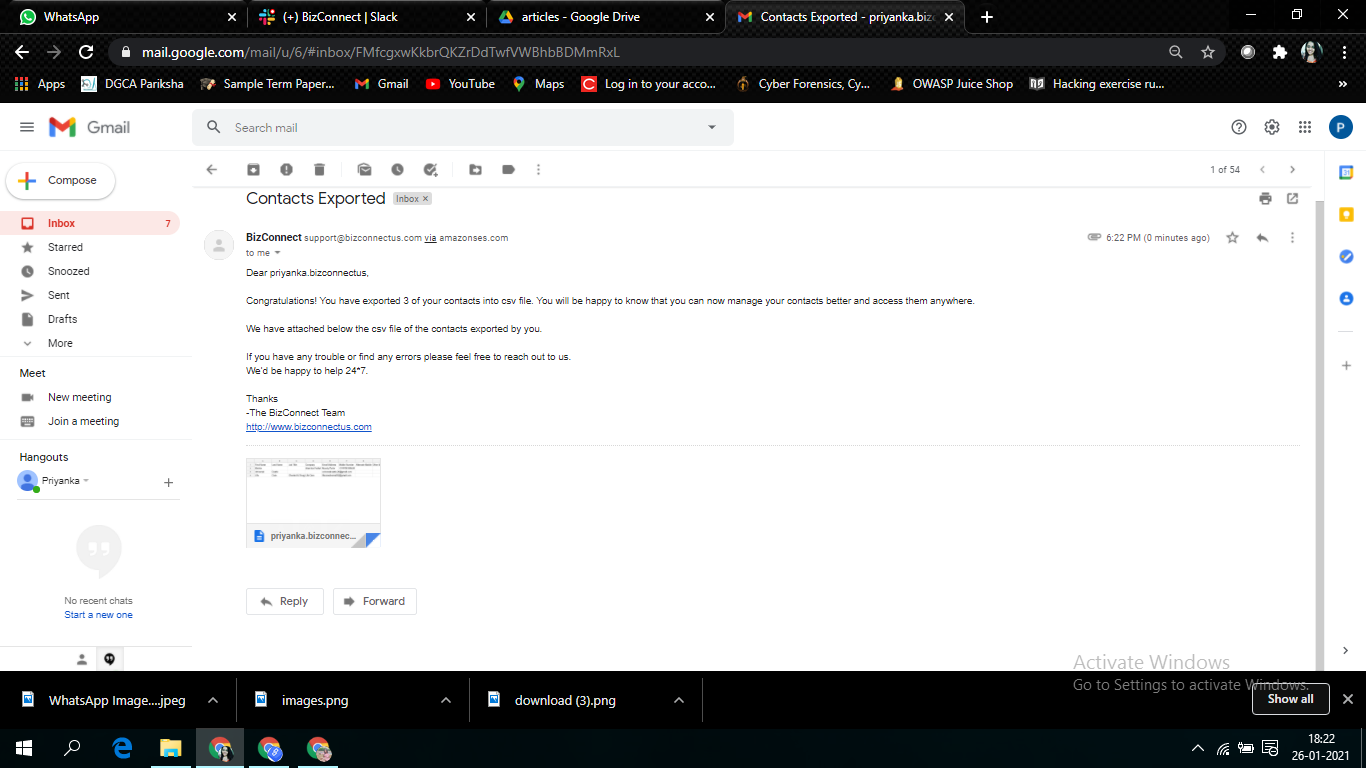Open bizconnectus.com link in email
Image resolution: width=1366 pixels, height=768 pixels.
coord(309,427)
